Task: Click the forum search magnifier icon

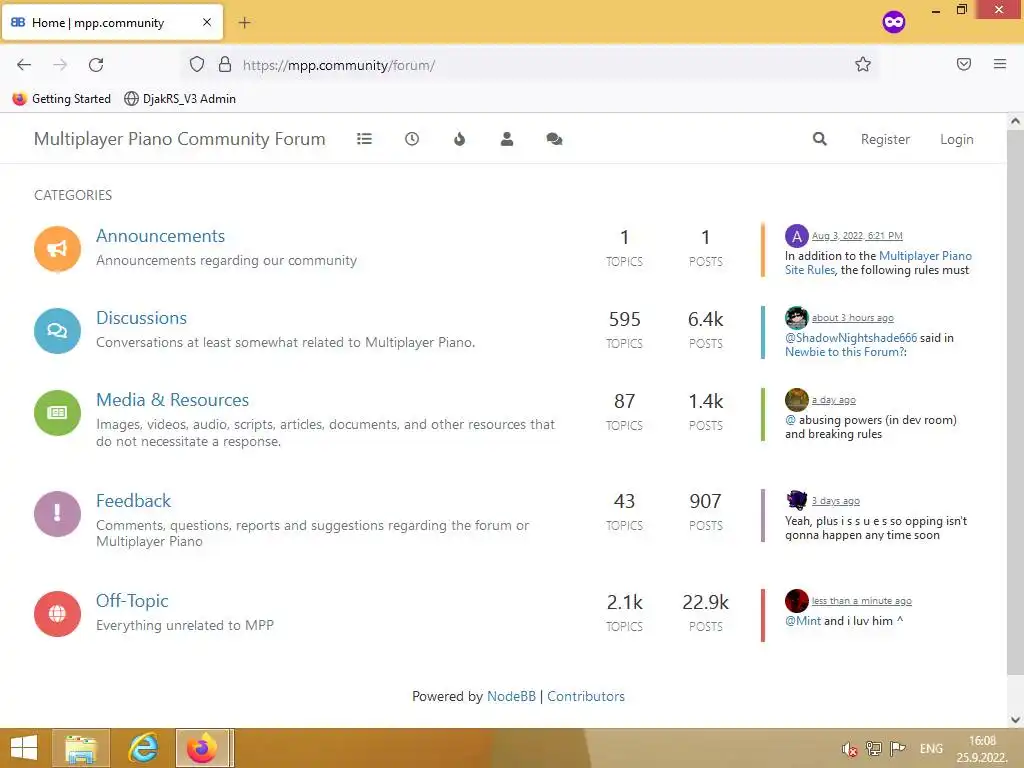Action: (x=820, y=139)
